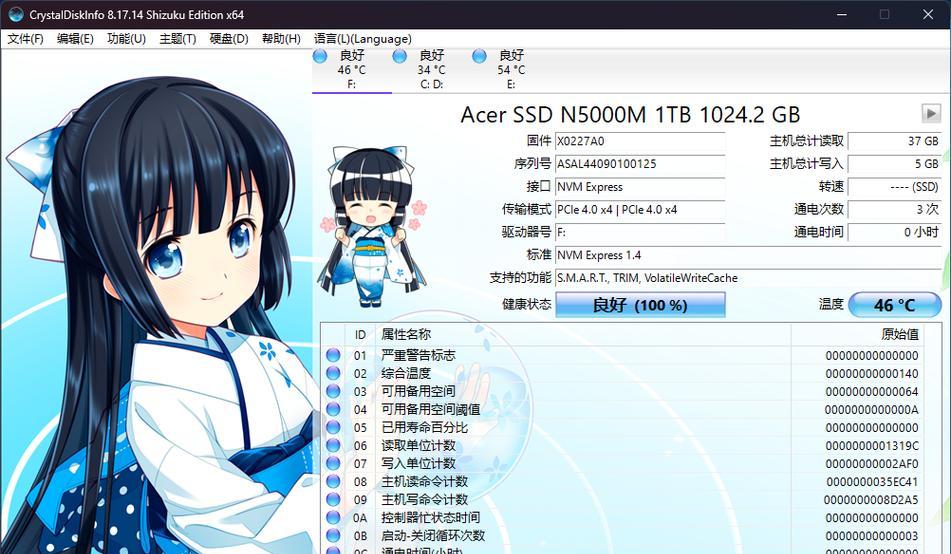This screenshot has width=951, height=554.
Task: Click the power on count value 3 次
Action: [x=895, y=209]
